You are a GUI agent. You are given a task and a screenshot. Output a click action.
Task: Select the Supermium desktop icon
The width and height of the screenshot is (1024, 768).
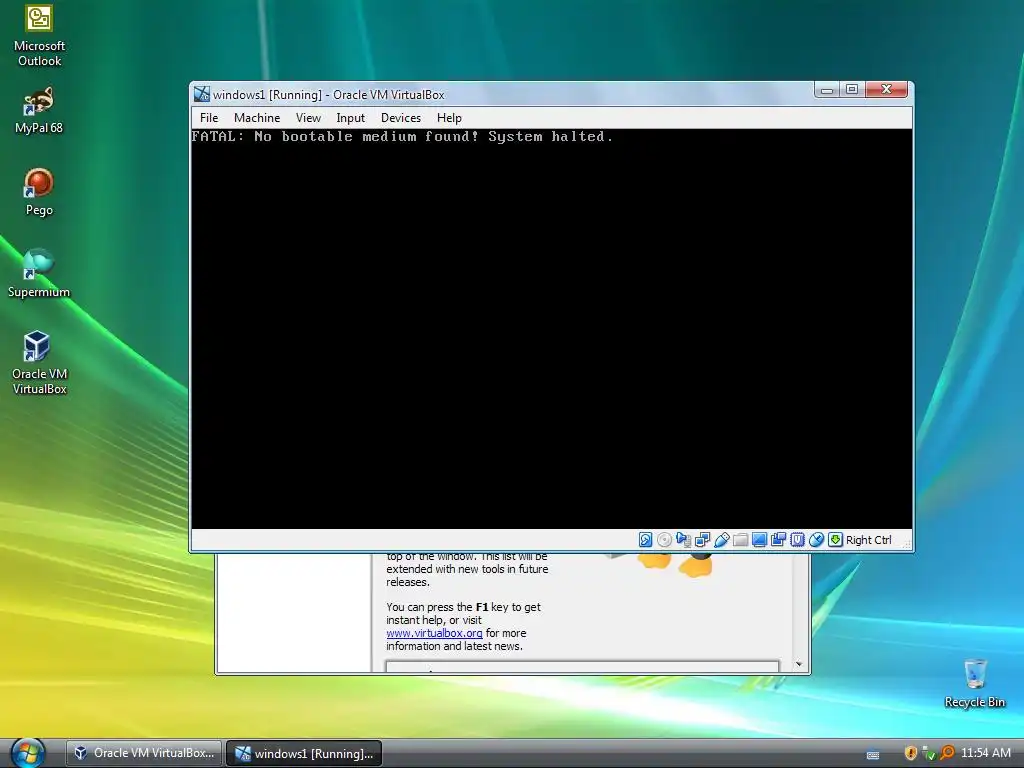pos(39,274)
